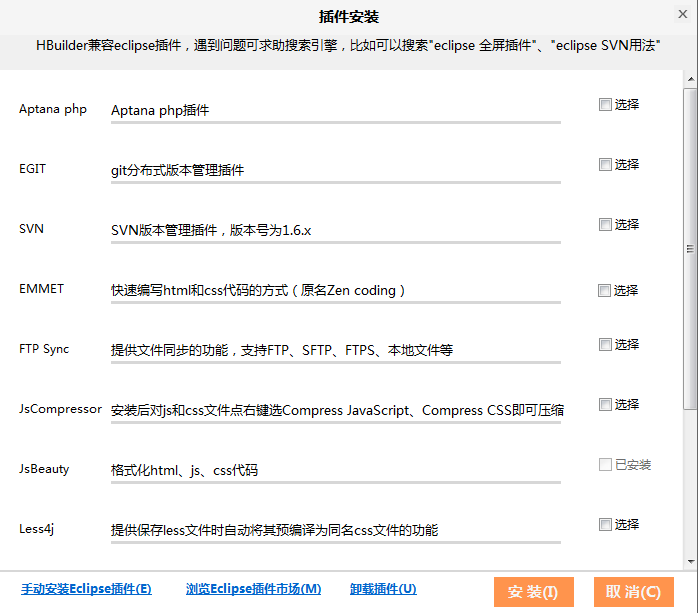The width and height of the screenshot is (698, 613).
Task: Click the Less4j plugin name
Action: pos(37,529)
